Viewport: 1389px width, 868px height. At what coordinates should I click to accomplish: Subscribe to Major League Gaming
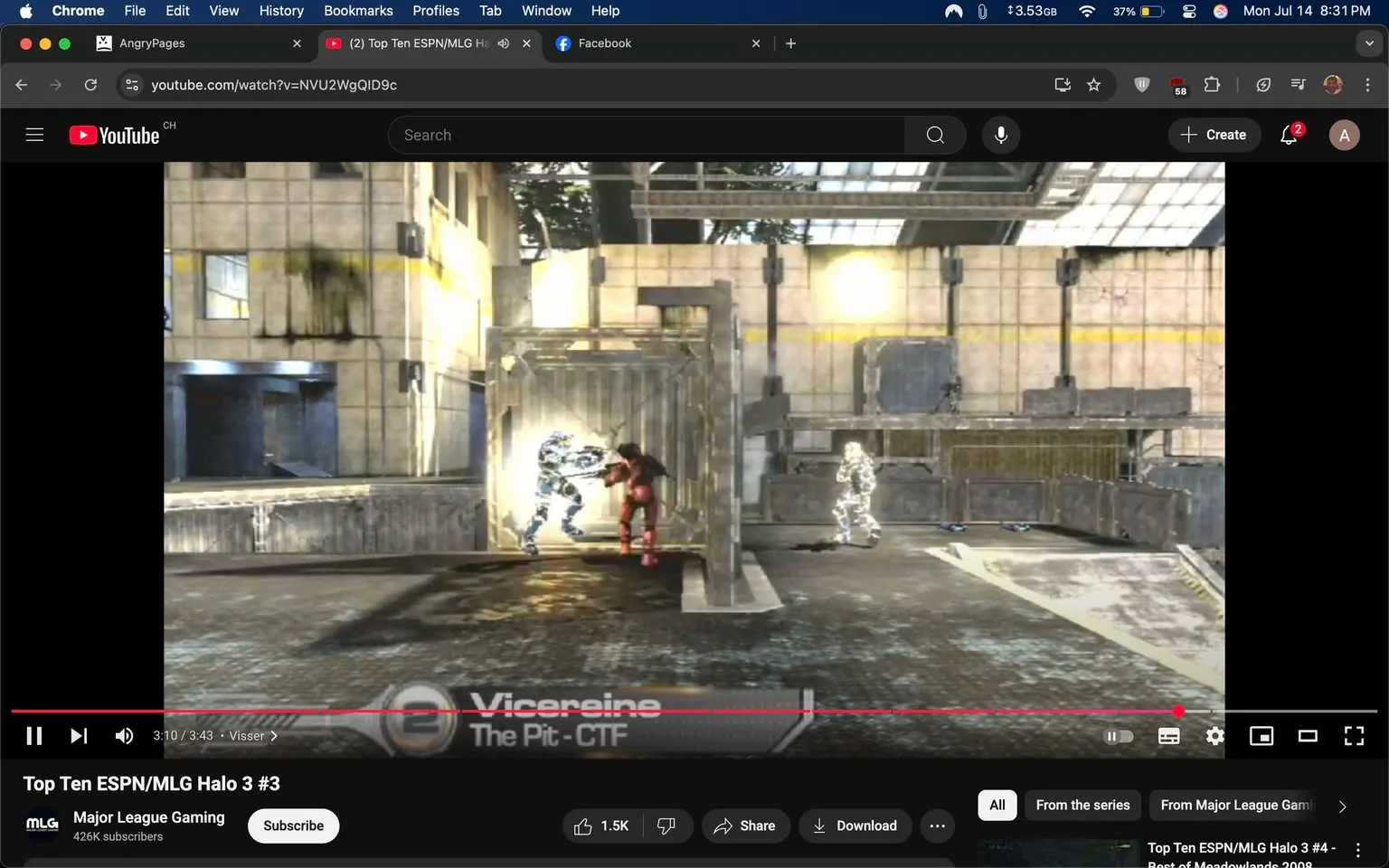(293, 826)
